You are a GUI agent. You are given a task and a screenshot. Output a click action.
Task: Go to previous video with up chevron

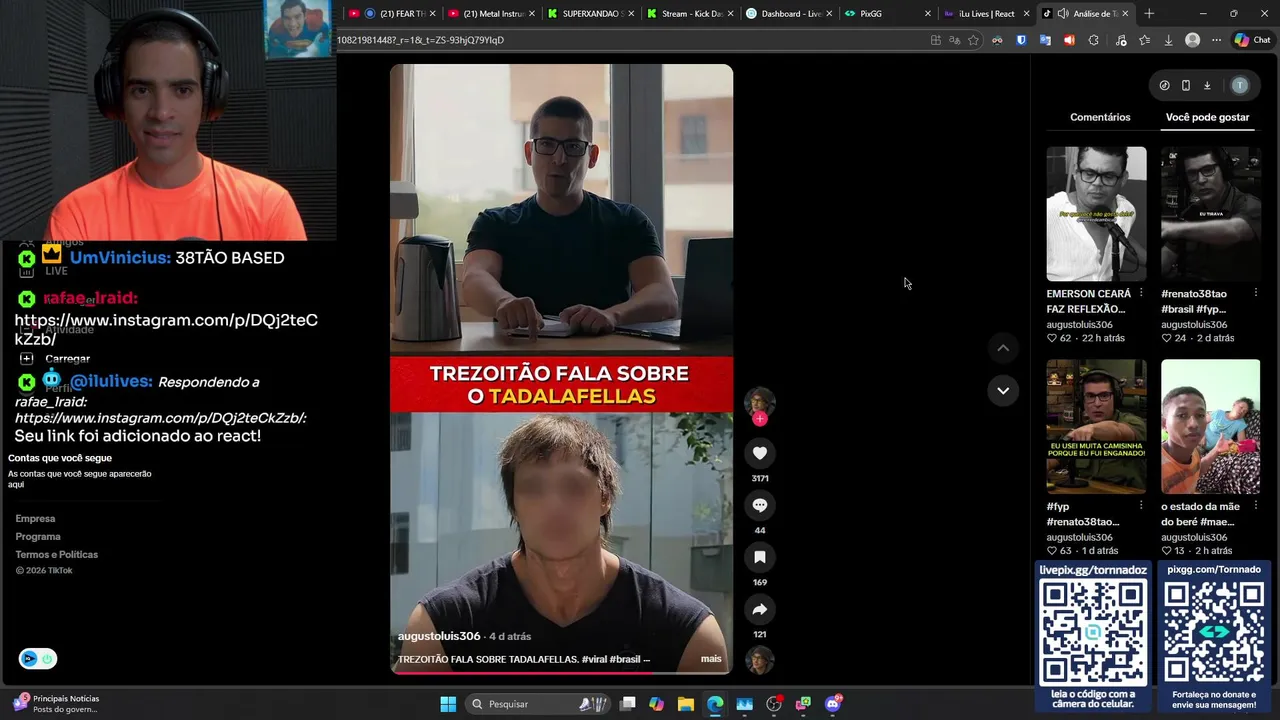[1003, 348]
